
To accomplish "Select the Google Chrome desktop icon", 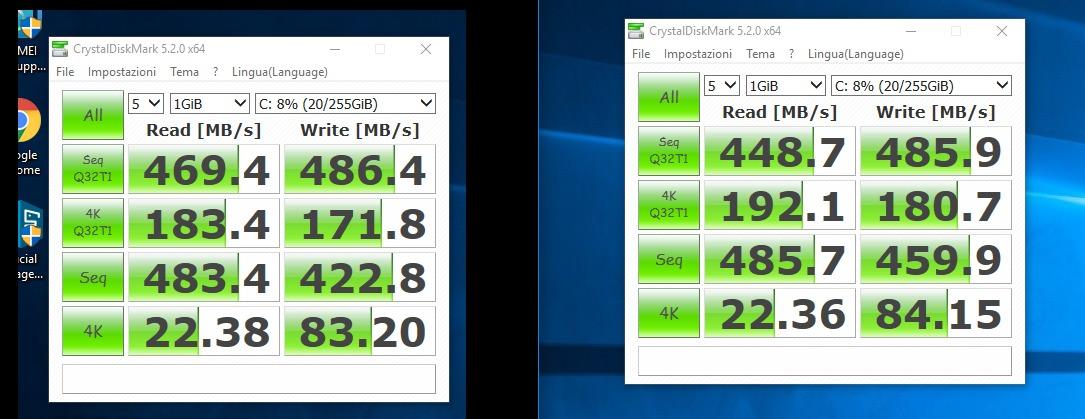I will (28, 138).
